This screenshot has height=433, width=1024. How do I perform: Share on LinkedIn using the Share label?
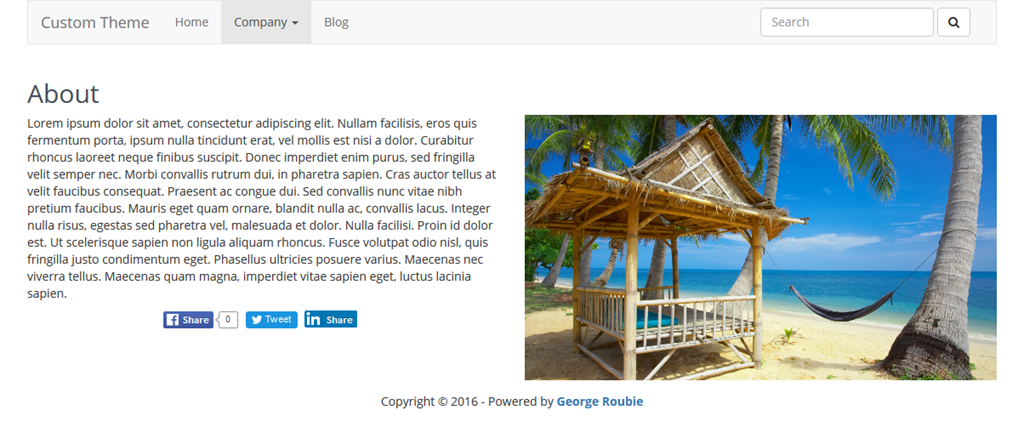[340, 320]
